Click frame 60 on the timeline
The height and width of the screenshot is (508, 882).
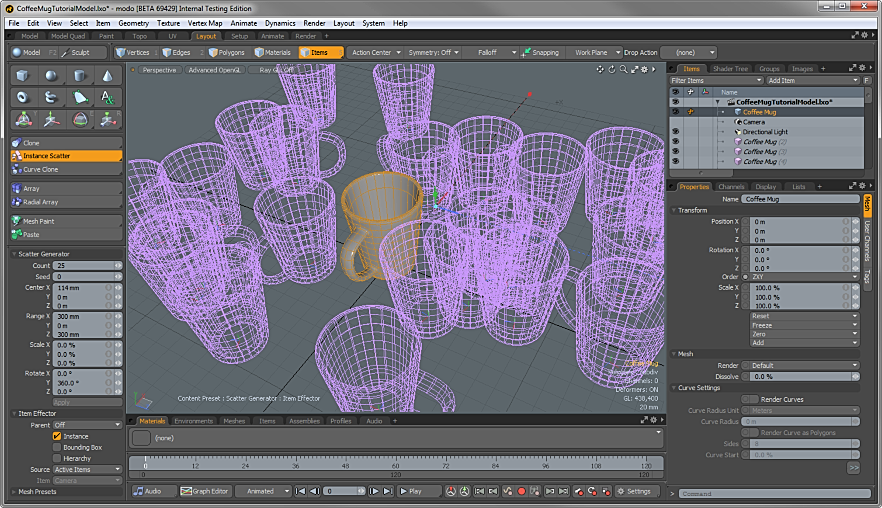(395, 464)
